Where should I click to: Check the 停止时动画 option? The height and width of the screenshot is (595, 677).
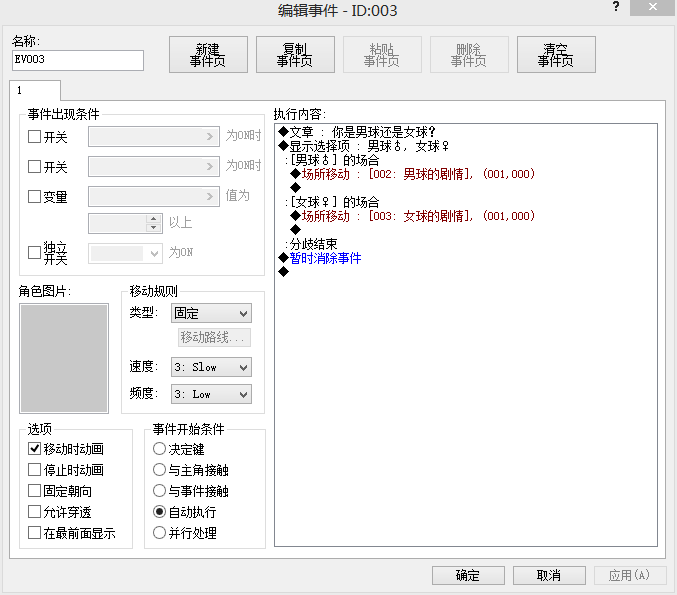[x=34, y=469]
